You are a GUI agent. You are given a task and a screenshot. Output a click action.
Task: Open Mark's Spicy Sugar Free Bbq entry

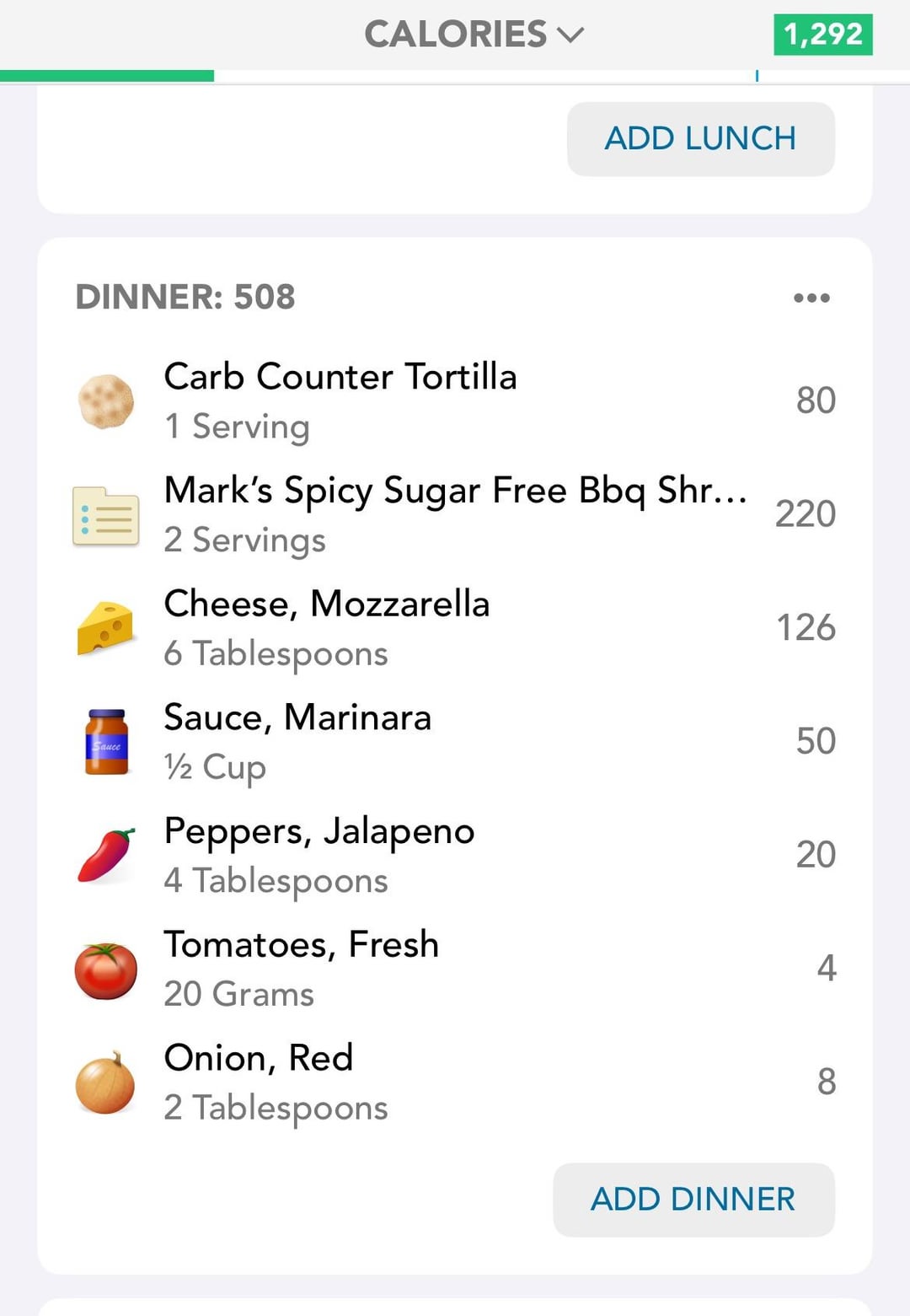coord(455,515)
